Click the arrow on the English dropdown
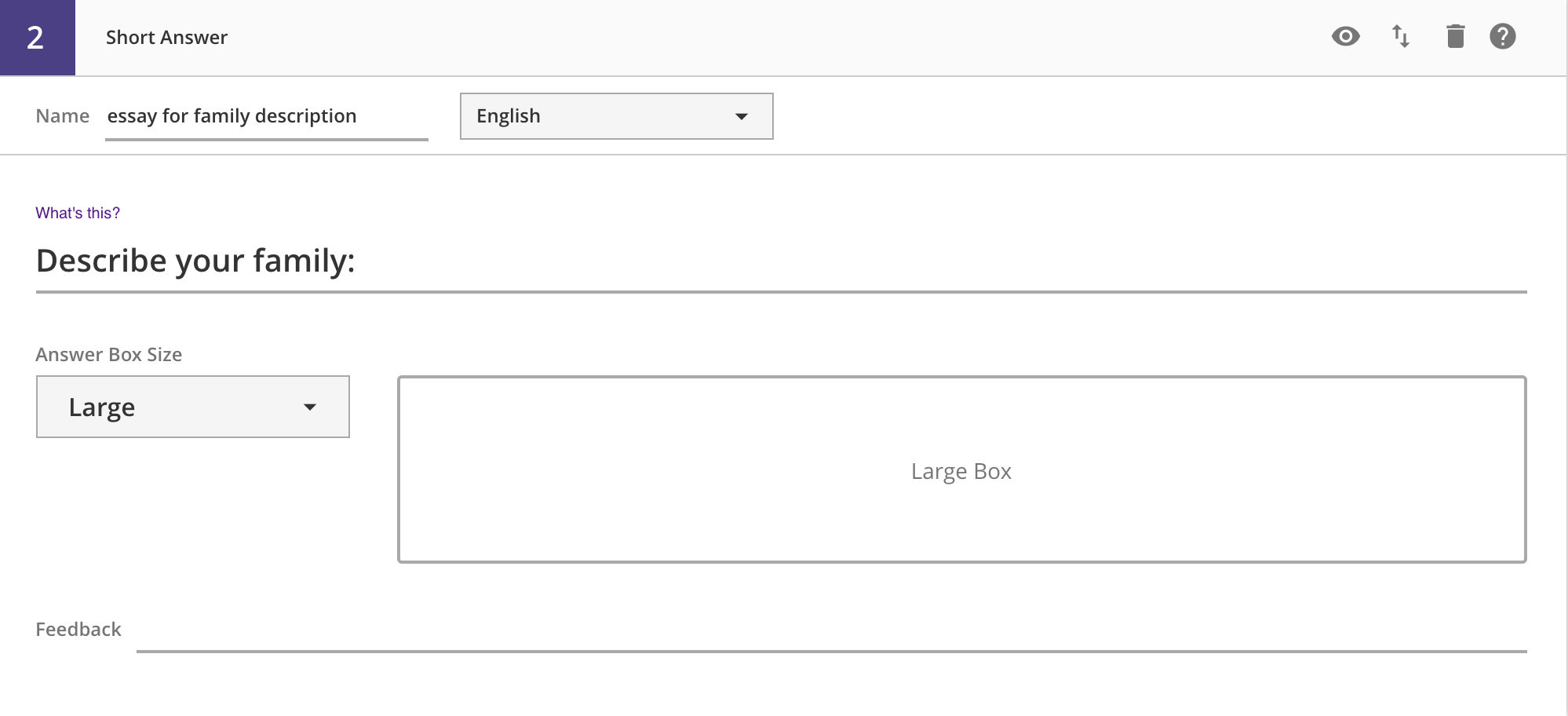 (741, 116)
